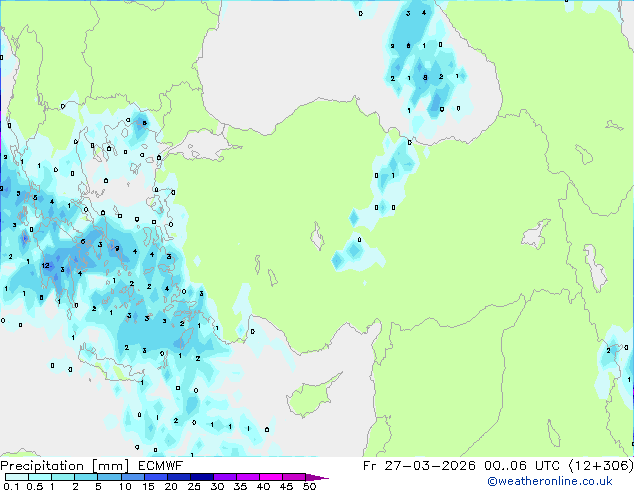Pick the 0.1–0.5 mm palest legend swatch
634x490 pixels.
click(17, 477)
